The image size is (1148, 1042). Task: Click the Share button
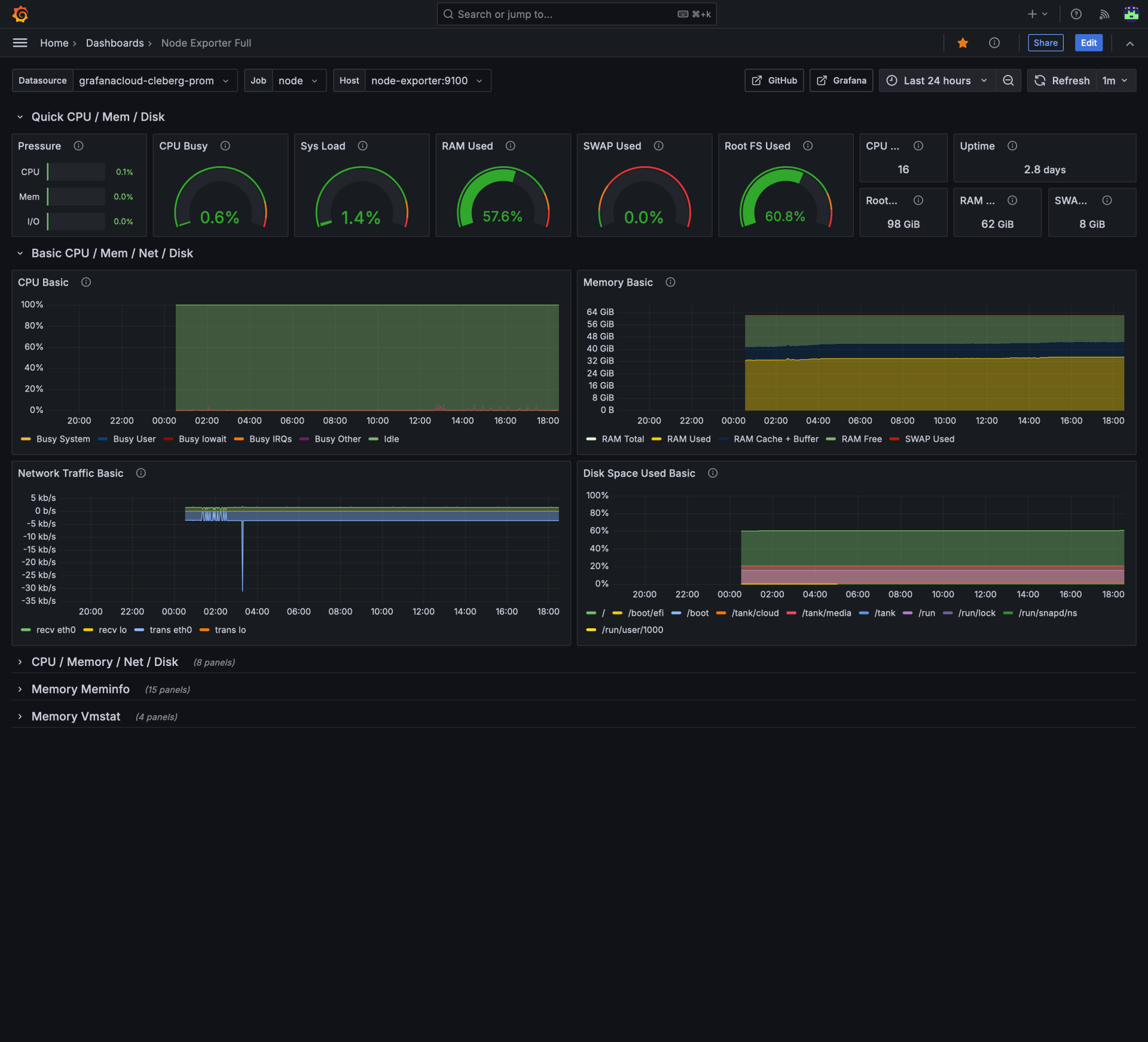1045,42
